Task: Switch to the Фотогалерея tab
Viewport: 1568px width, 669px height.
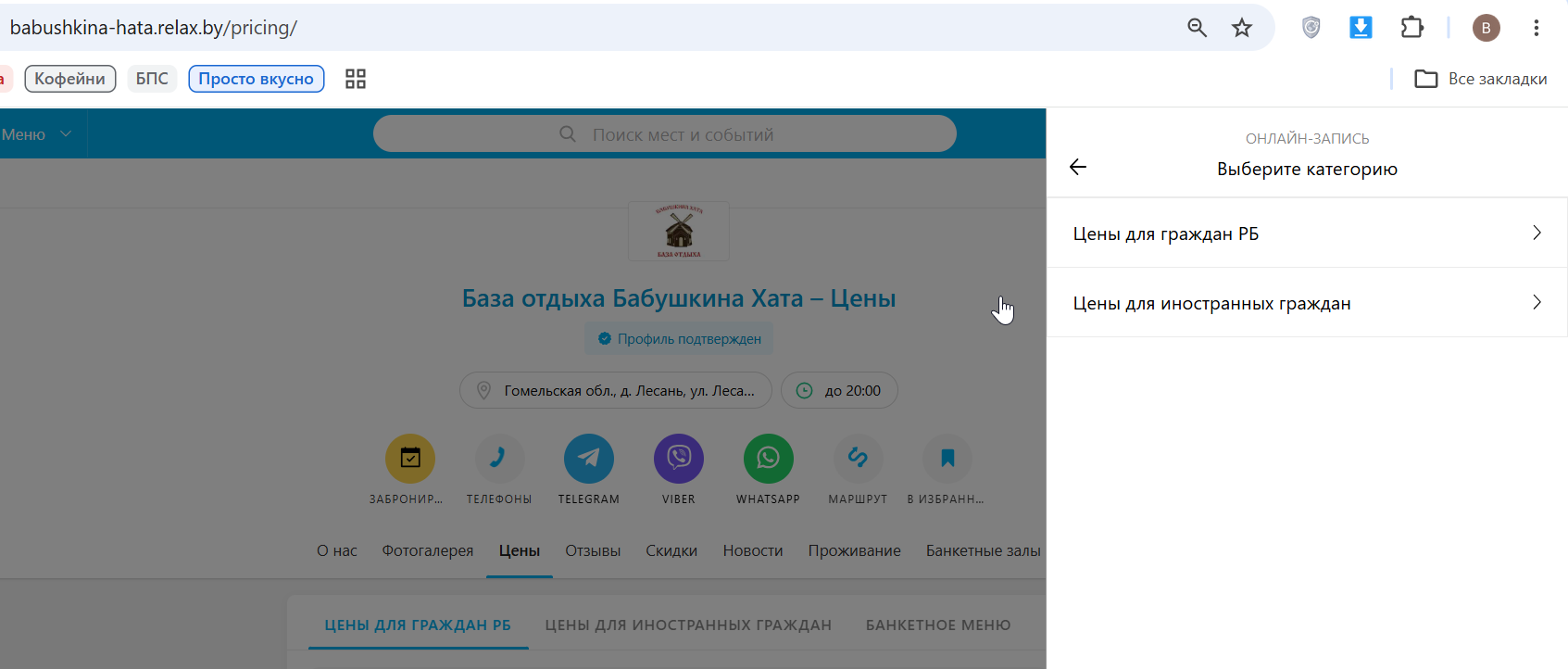Action: [428, 550]
